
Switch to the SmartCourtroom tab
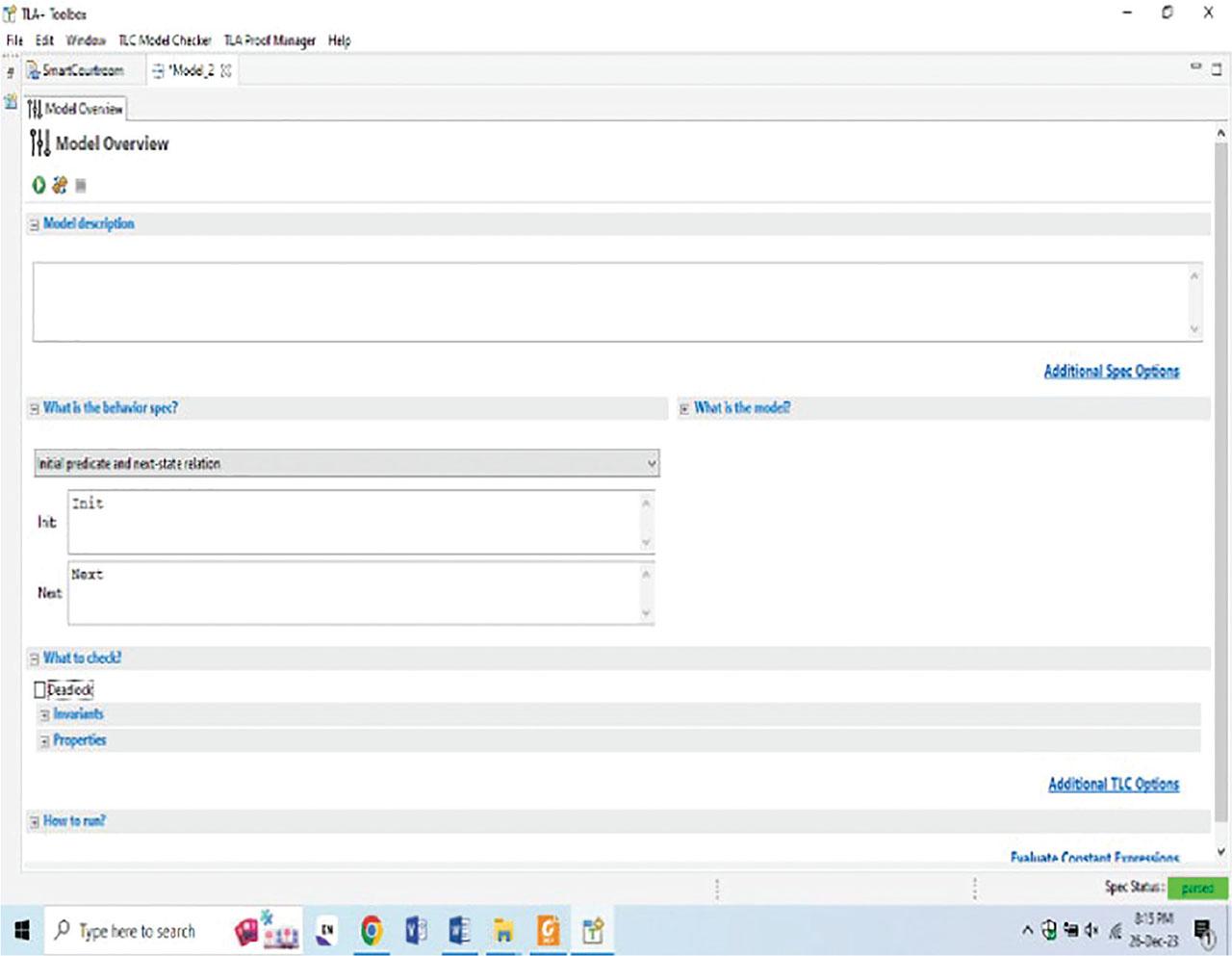pos(83,71)
